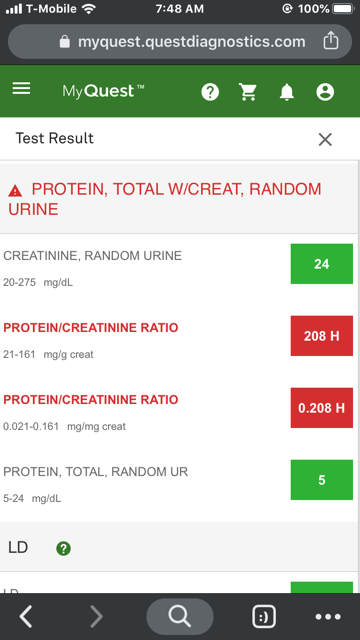Image resolution: width=360 pixels, height=640 pixels.
Task: Tap the green creatinine value 24
Action: 322,264
